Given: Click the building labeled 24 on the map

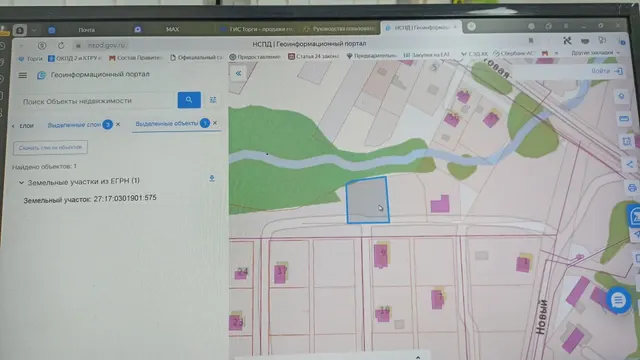Looking at the screenshot, I should (x=241, y=273).
